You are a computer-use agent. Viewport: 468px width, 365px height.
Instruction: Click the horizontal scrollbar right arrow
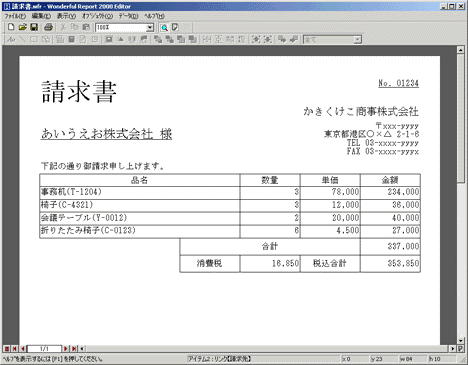pyautogui.click(x=453, y=349)
